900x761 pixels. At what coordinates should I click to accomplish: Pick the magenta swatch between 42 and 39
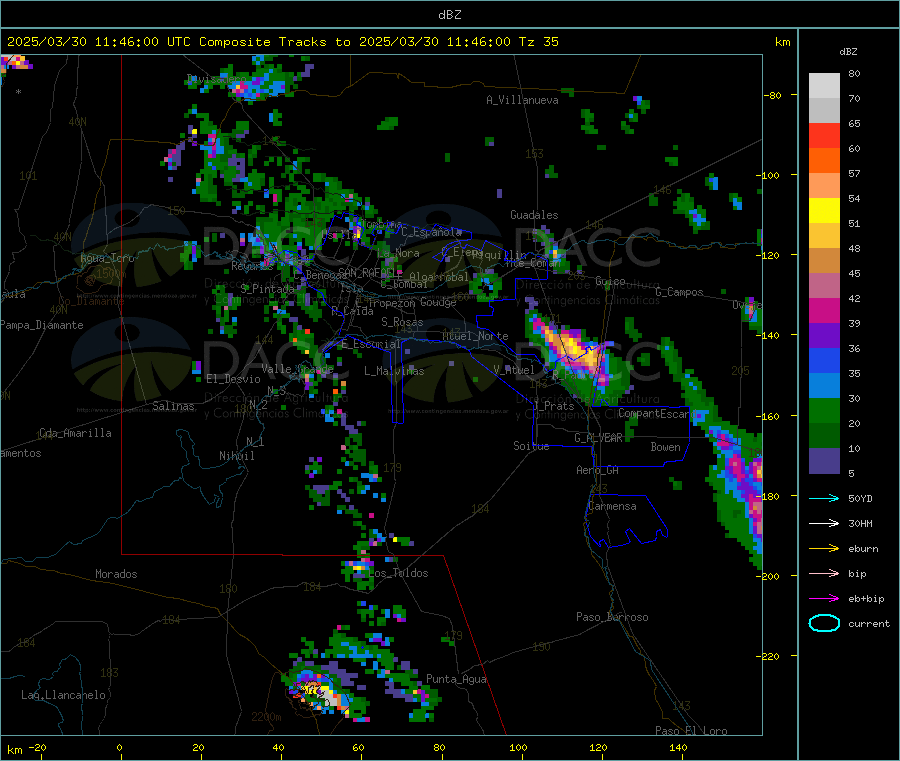point(824,311)
